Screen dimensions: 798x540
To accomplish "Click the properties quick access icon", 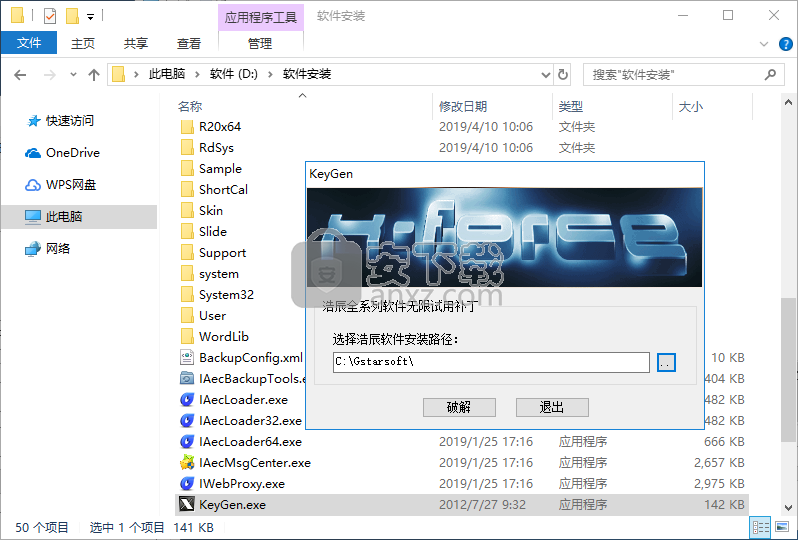I will [x=50, y=16].
